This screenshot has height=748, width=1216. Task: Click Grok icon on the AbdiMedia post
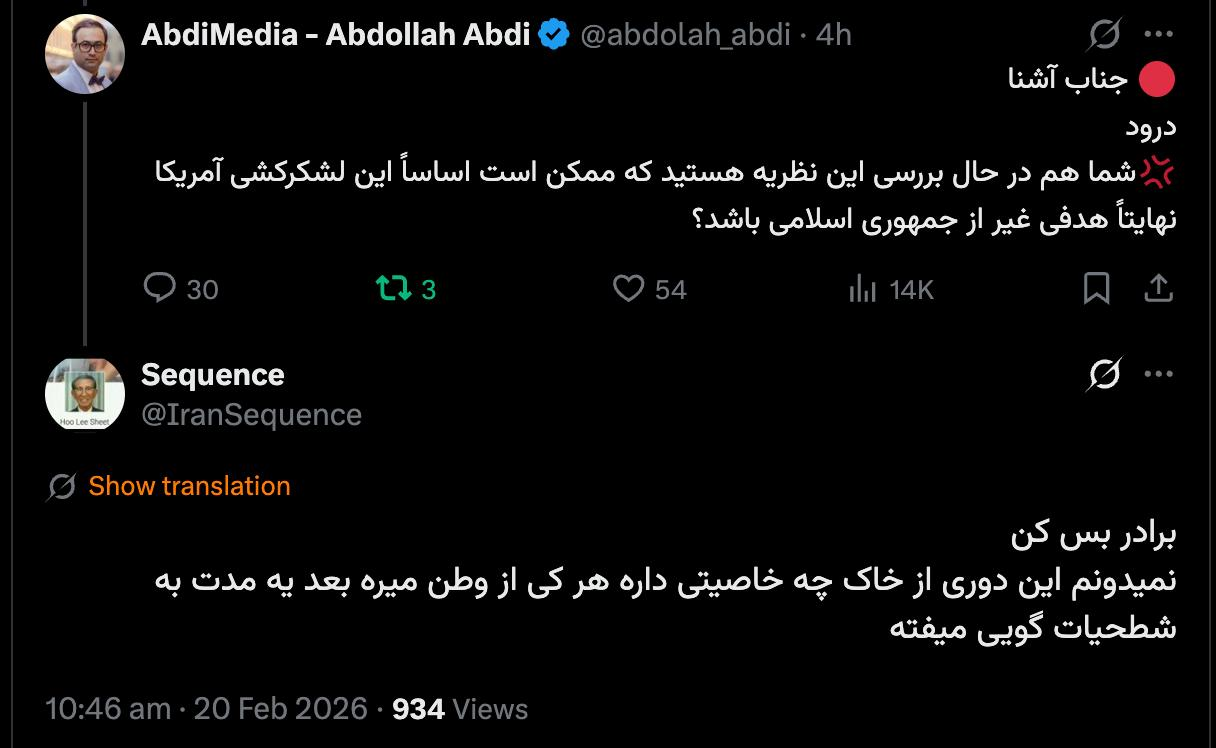click(x=1104, y=35)
